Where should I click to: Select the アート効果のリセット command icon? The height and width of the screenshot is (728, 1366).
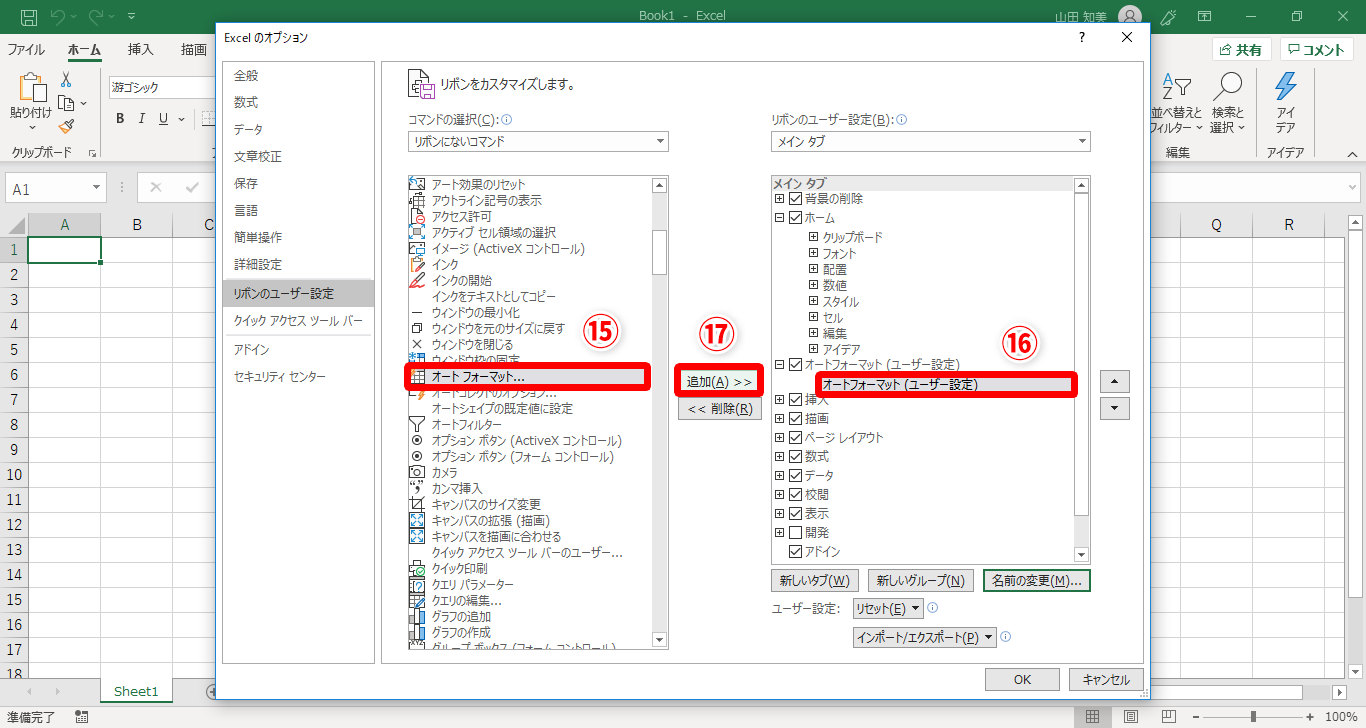click(418, 184)
